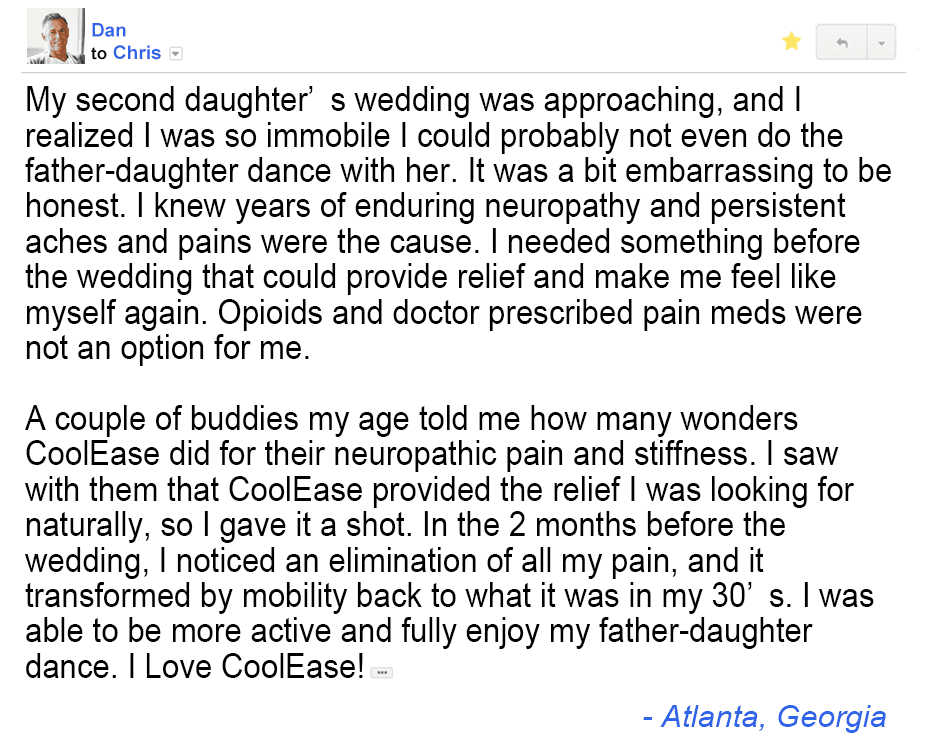The height and width of the screenshot is (755, 928).
Task: Click the Reply arrow button
Action: pyautogui.click(x=841, y=42)
